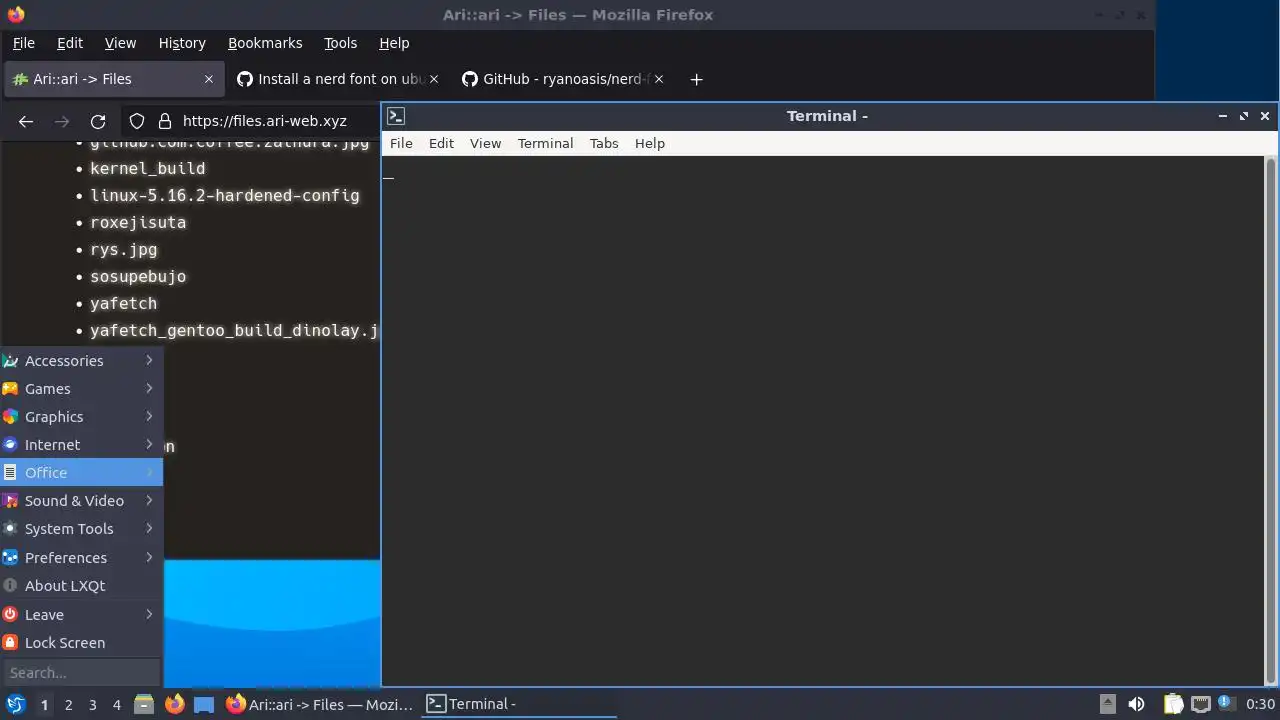Viewport: 1280px width, 720px height.
Task: Click the Graphics category icon
Action: (10, 417)
